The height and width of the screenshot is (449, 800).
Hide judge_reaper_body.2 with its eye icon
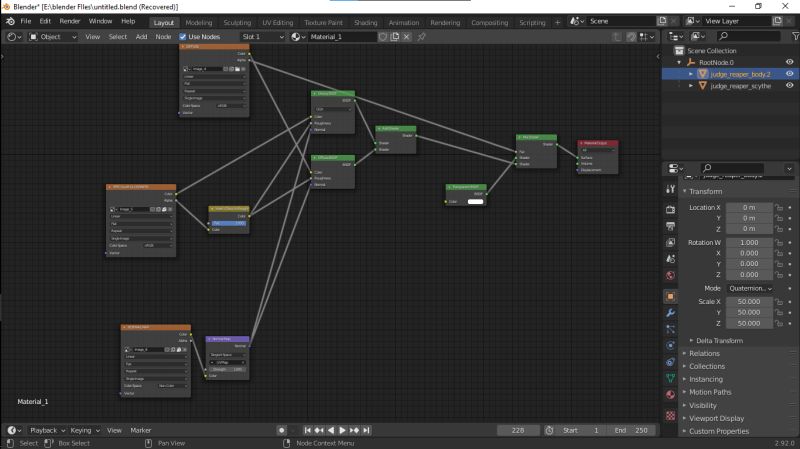click(789, 74)
